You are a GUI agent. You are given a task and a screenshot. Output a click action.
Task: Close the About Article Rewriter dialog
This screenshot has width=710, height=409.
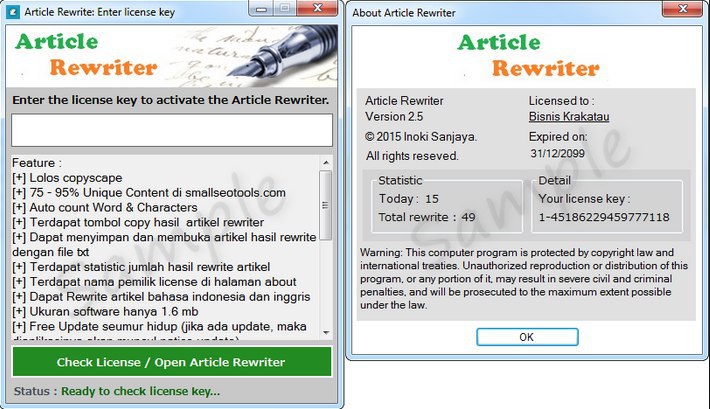pyautogui.click(x=683, y=9)
